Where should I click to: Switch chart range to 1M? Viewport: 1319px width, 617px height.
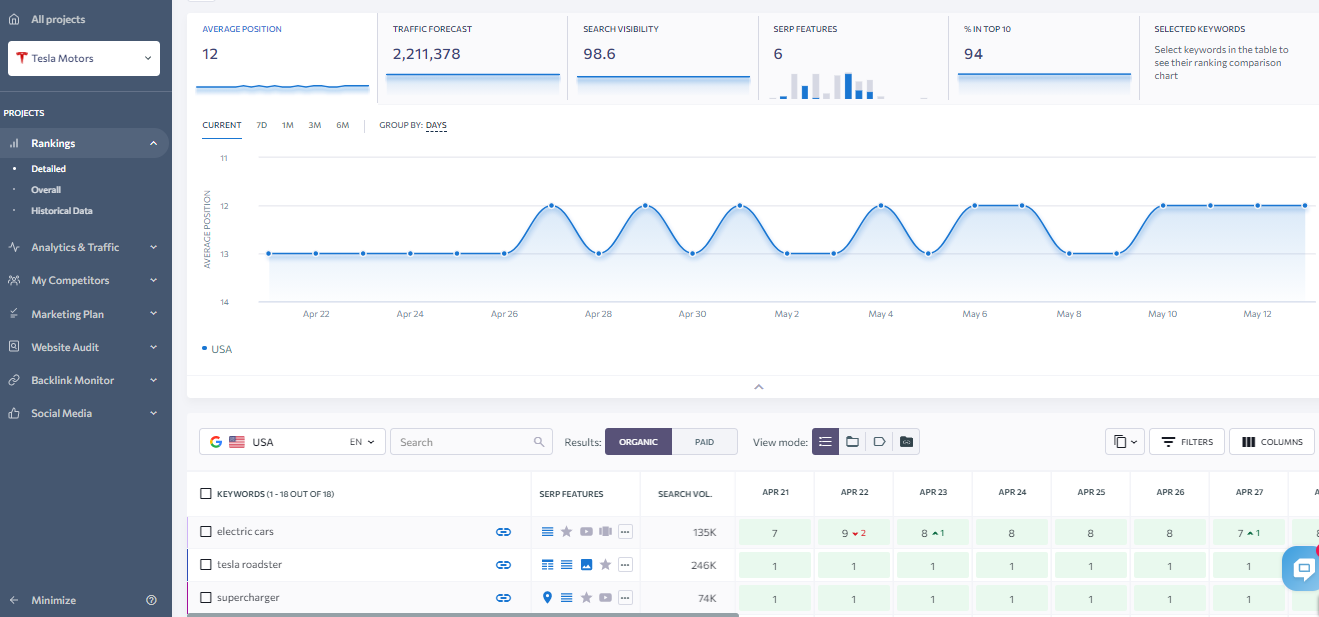tap(287, 125)
